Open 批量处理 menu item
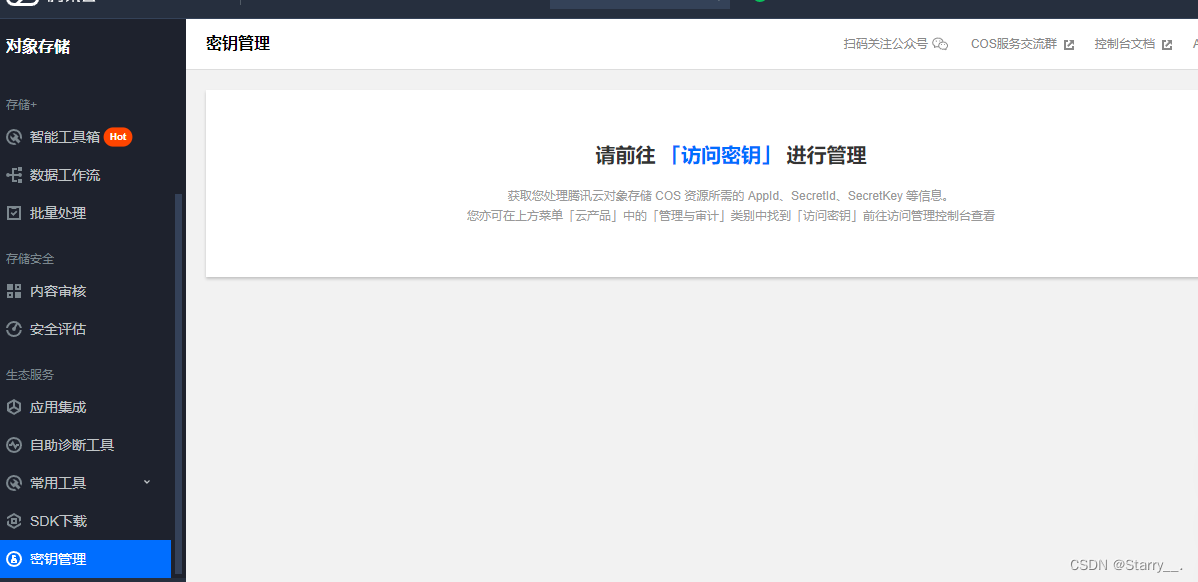 [x=58, y=213]
